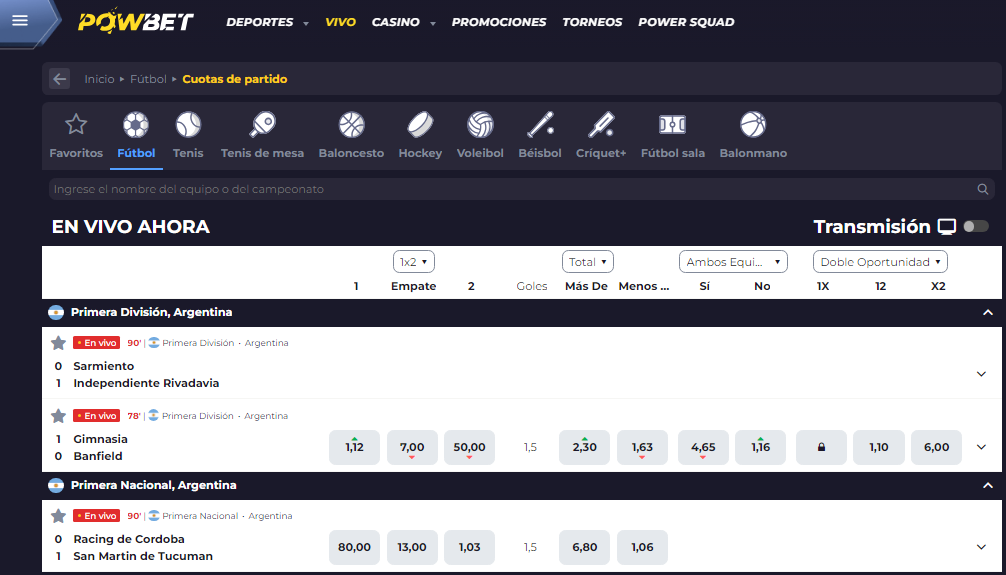Screen dimensions: 1006x575
Task: Open the 1x2 market dropdown
Action: tap(414, 262)
